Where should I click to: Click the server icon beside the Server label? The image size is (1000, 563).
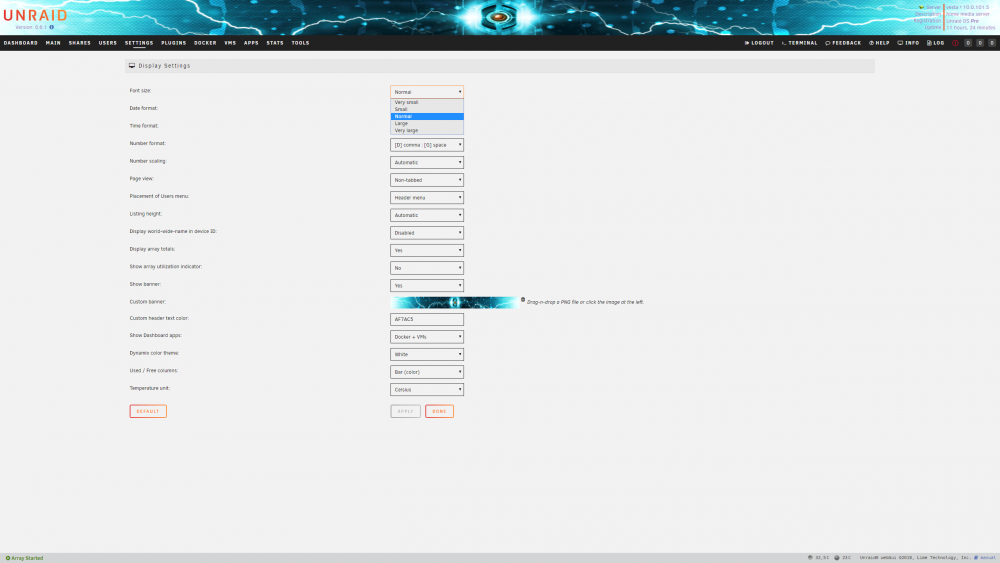click(x=921, y=7)
